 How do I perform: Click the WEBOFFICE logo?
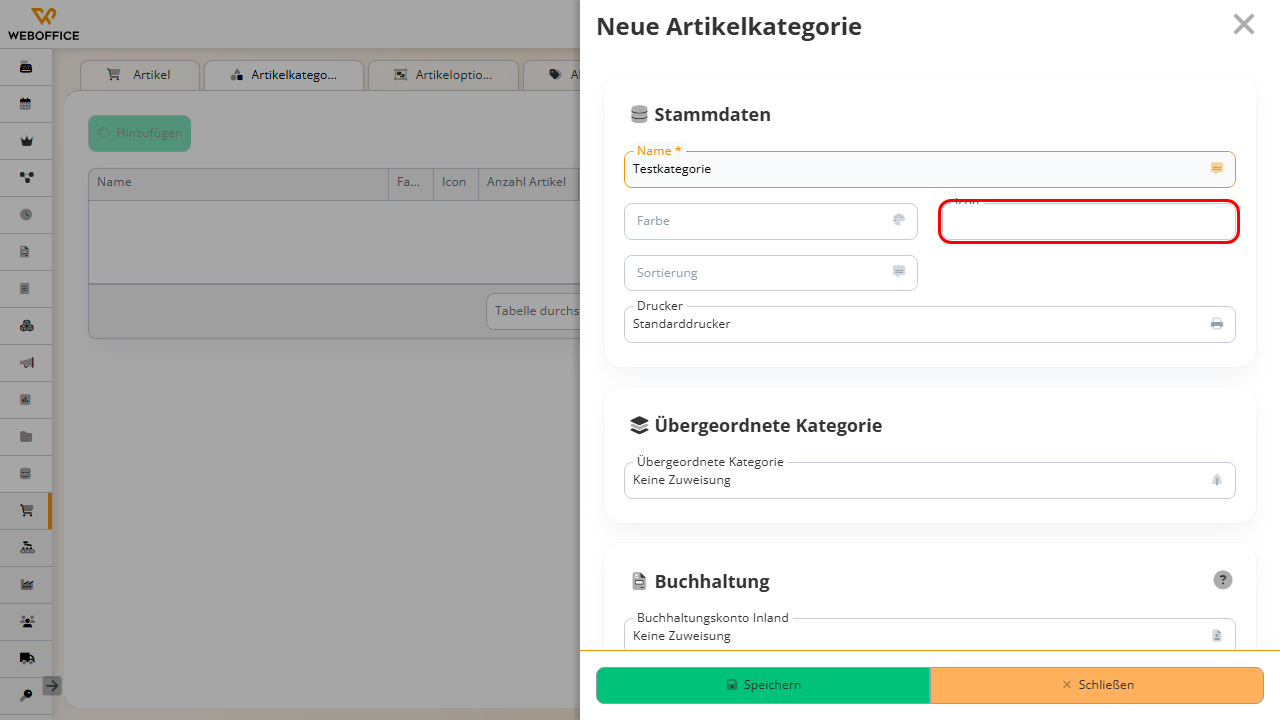pos(43,24)
